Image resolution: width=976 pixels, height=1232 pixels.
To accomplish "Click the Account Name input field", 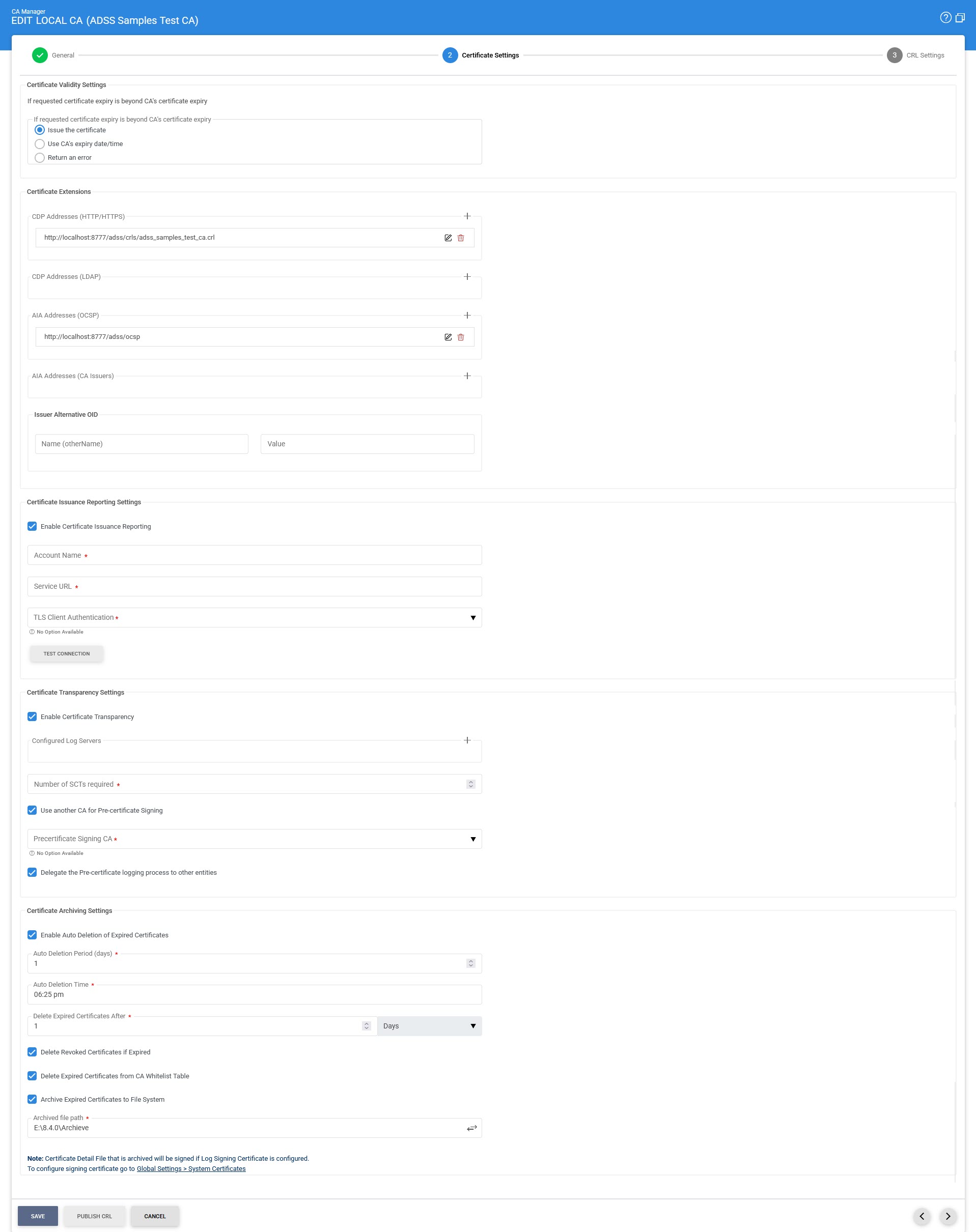I will coord(254,555).
